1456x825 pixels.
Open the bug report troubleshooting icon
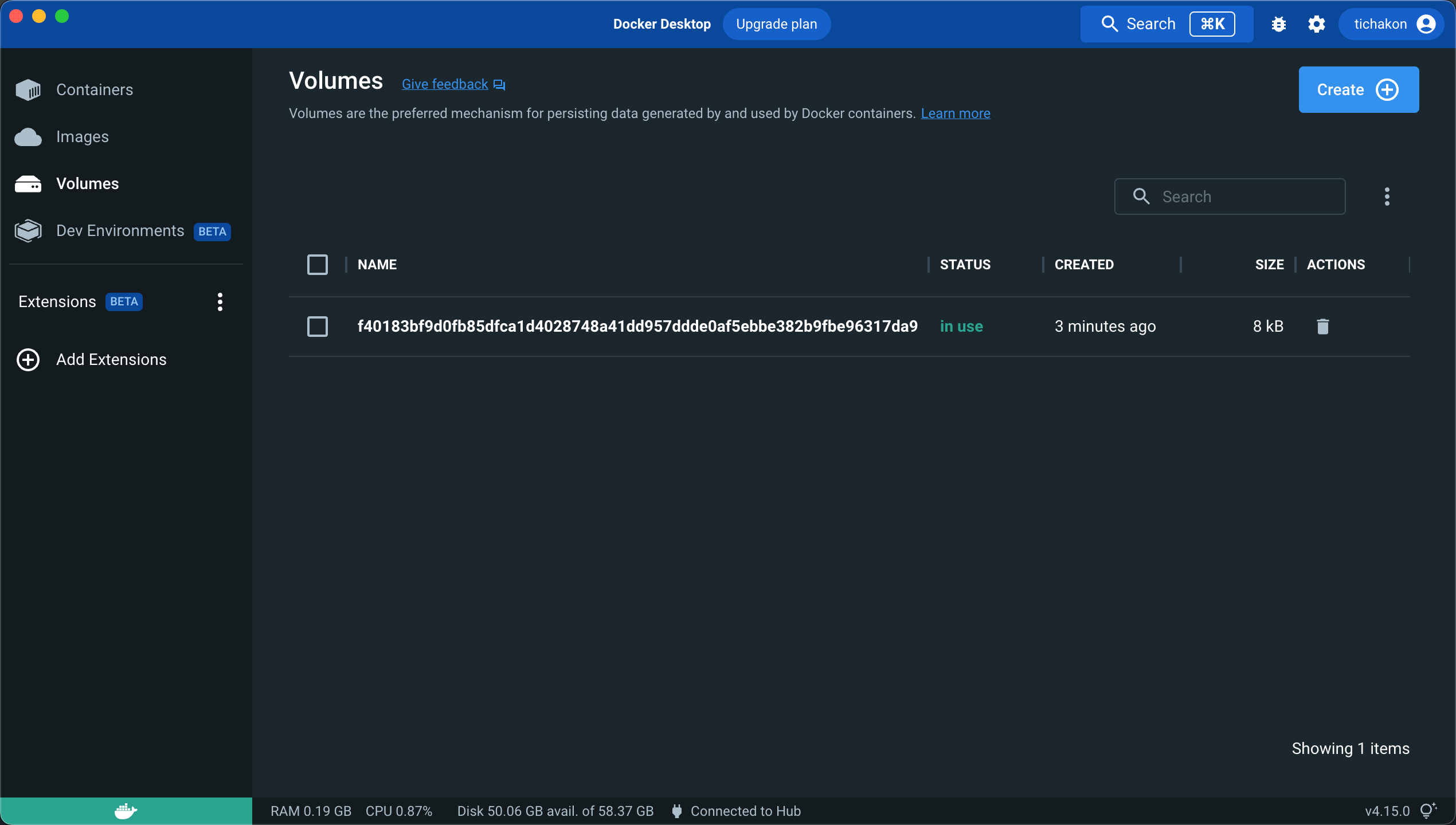click(x=1279, y=24)
